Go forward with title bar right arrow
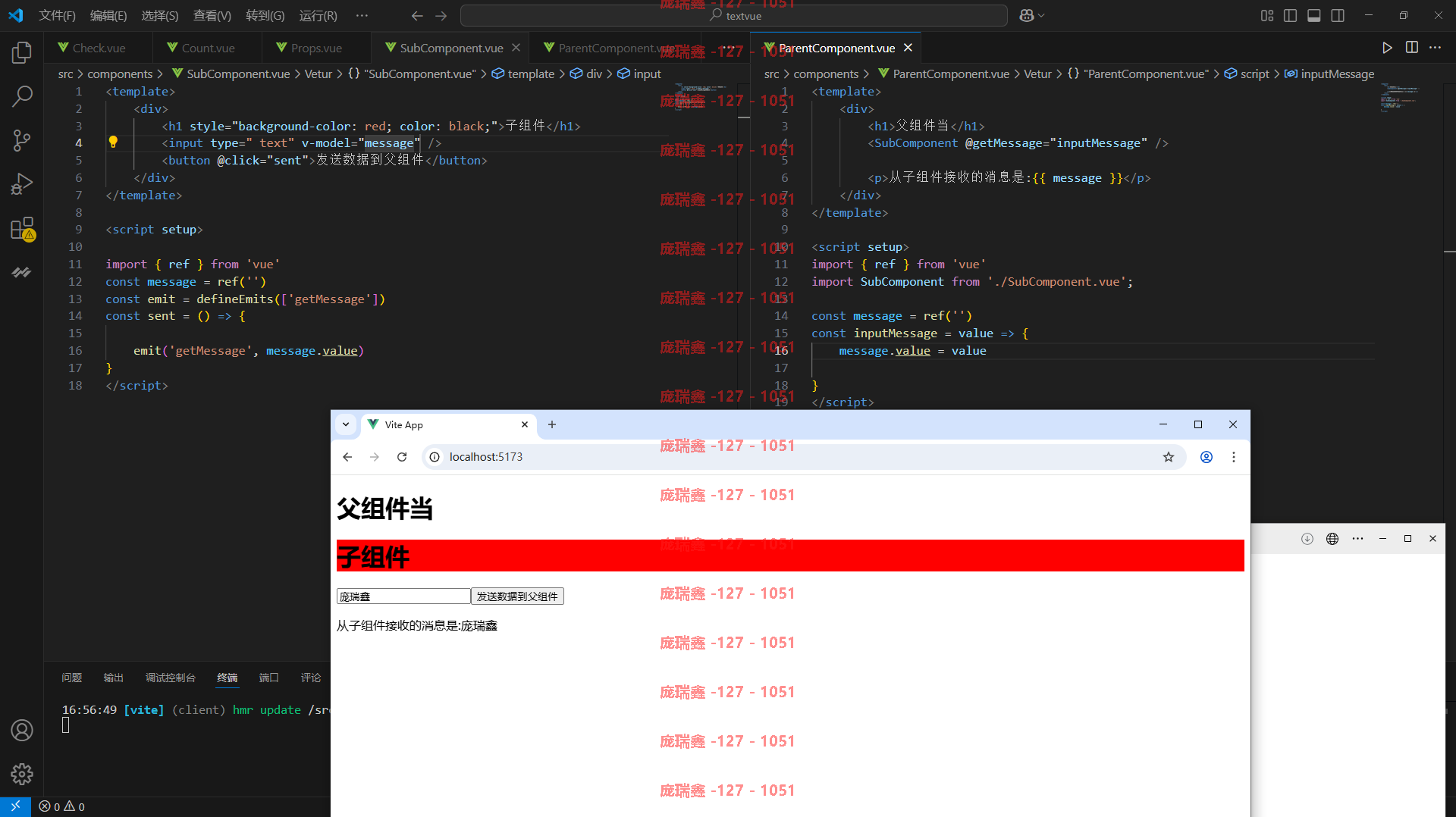This screenshot has width=1456, height=817. 441,15
